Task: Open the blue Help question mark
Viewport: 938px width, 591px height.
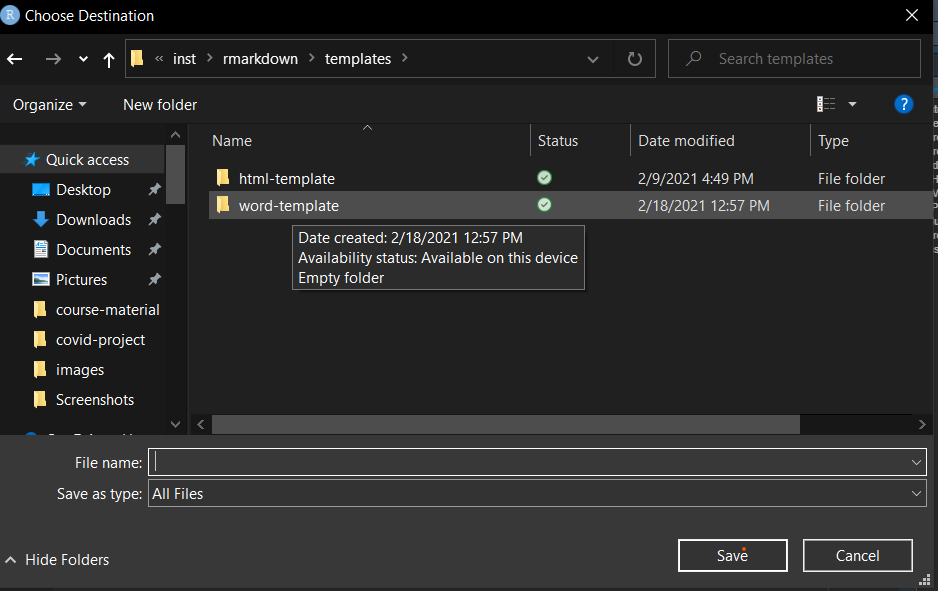Action: pos(903,104)
